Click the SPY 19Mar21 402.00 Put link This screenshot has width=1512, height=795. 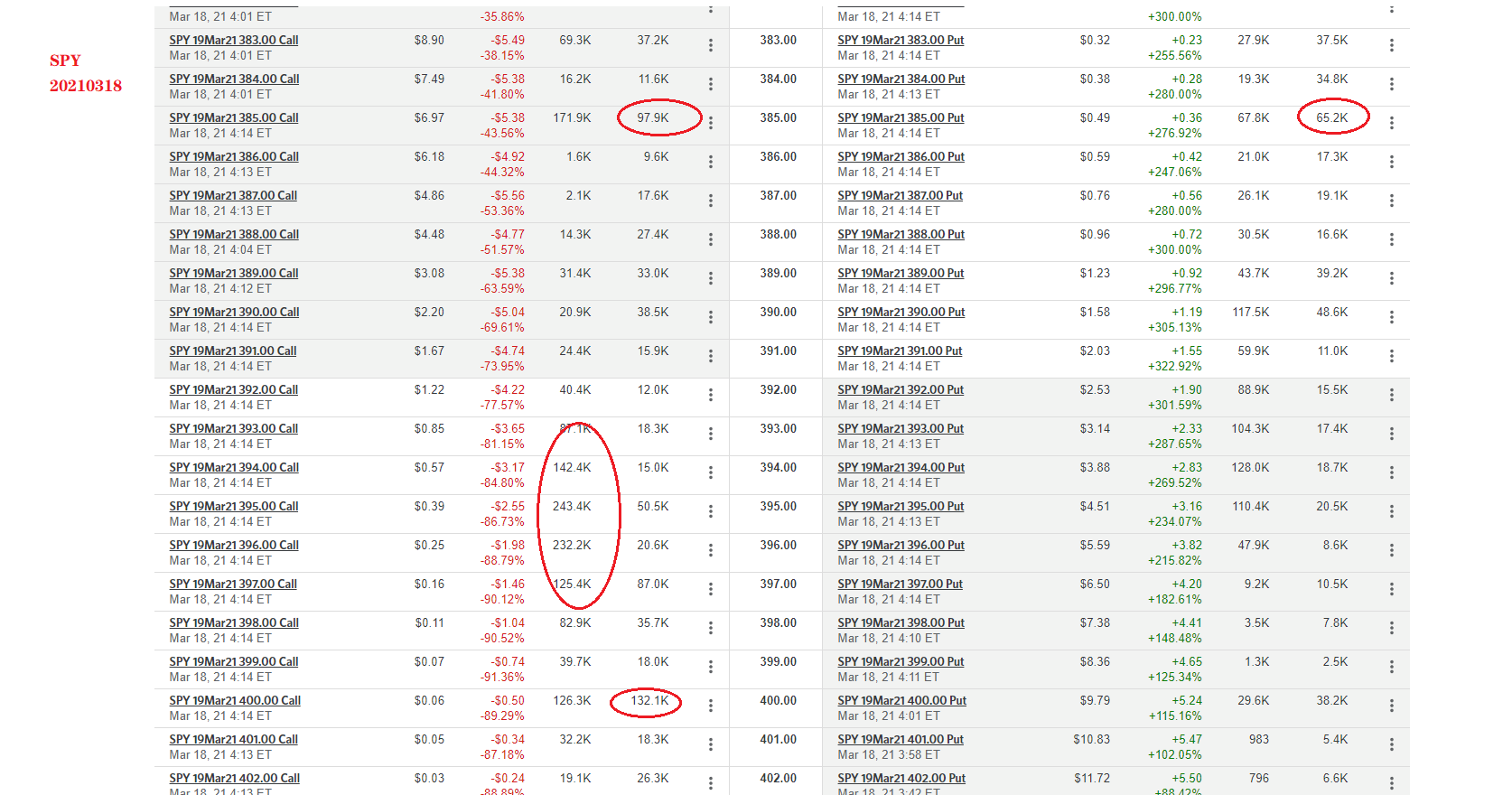coord(901,779)
